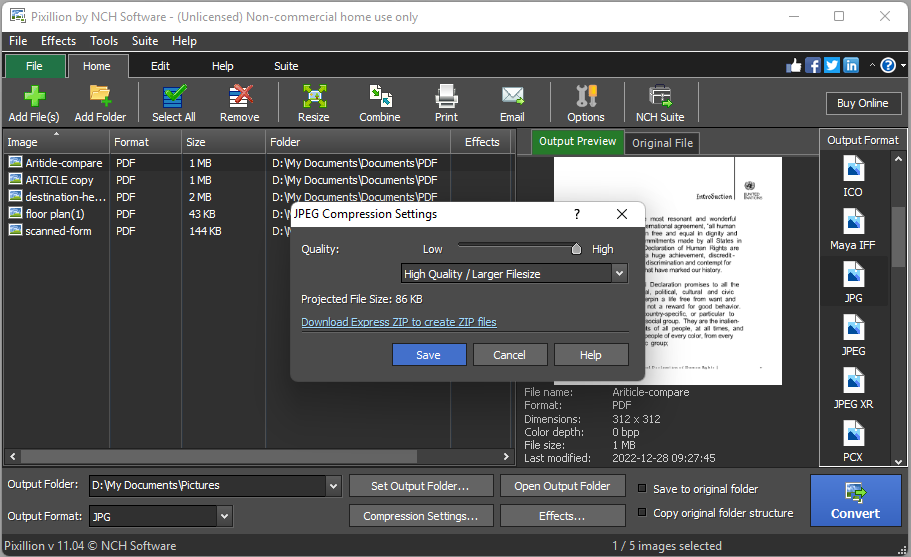Open the Combine tool
911x557 pixels.
pyautogui.click(x=379, y=103)
